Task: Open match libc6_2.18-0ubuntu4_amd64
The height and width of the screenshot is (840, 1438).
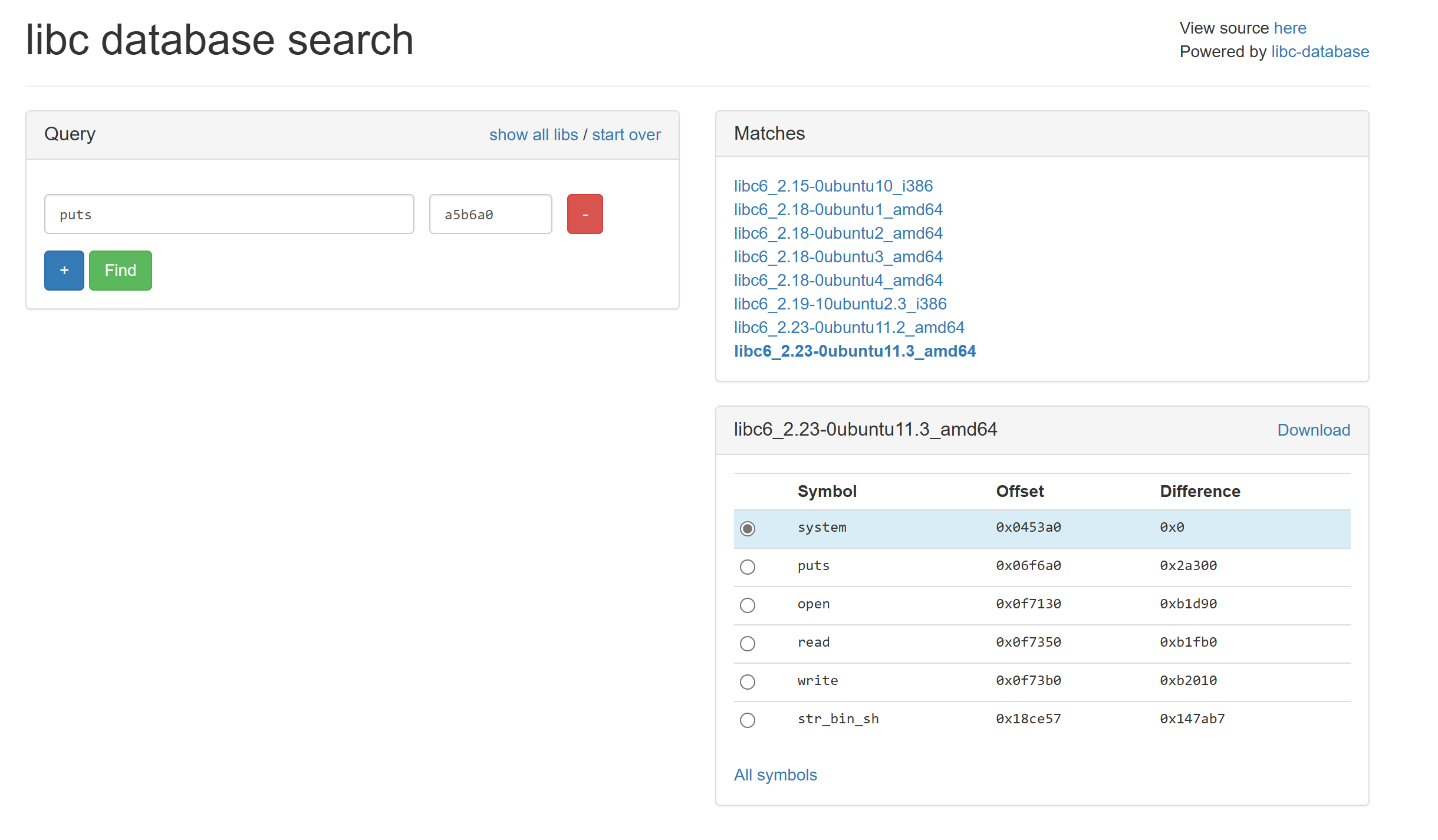Action: point(838,280)
